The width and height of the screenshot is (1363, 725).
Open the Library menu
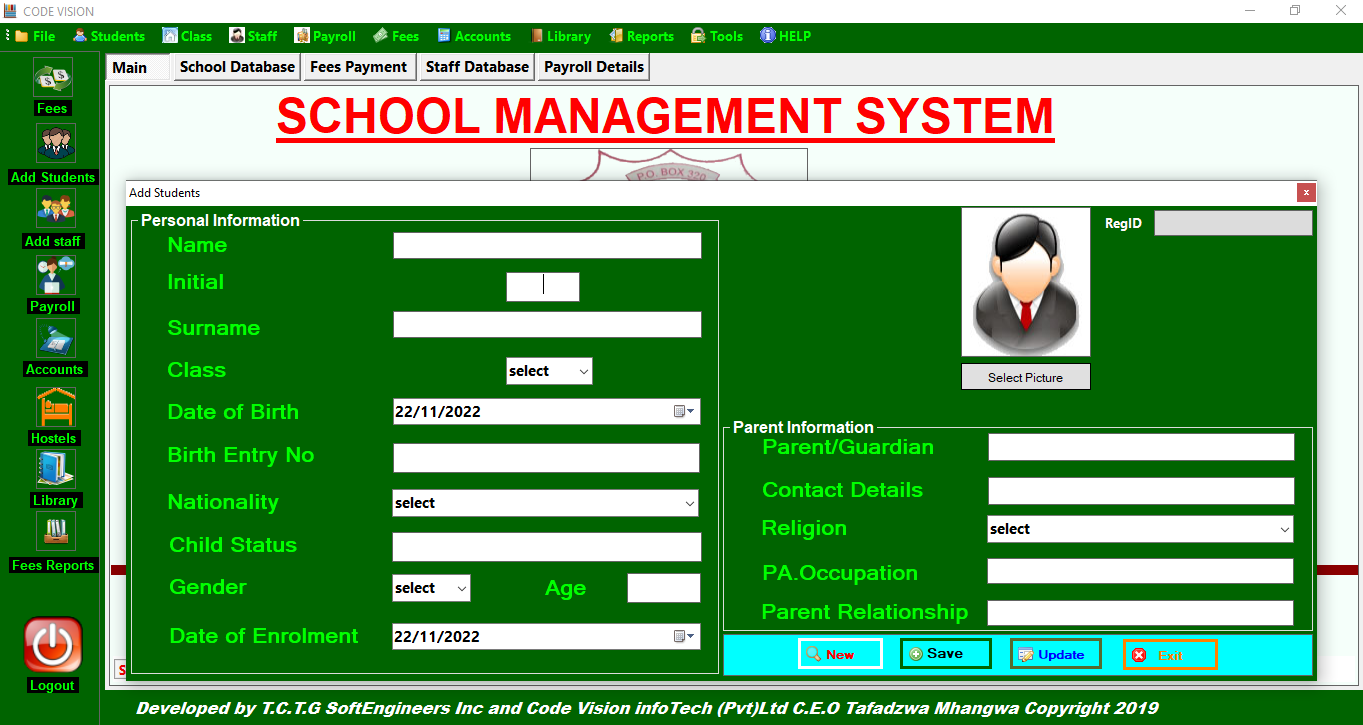[561, 36]
